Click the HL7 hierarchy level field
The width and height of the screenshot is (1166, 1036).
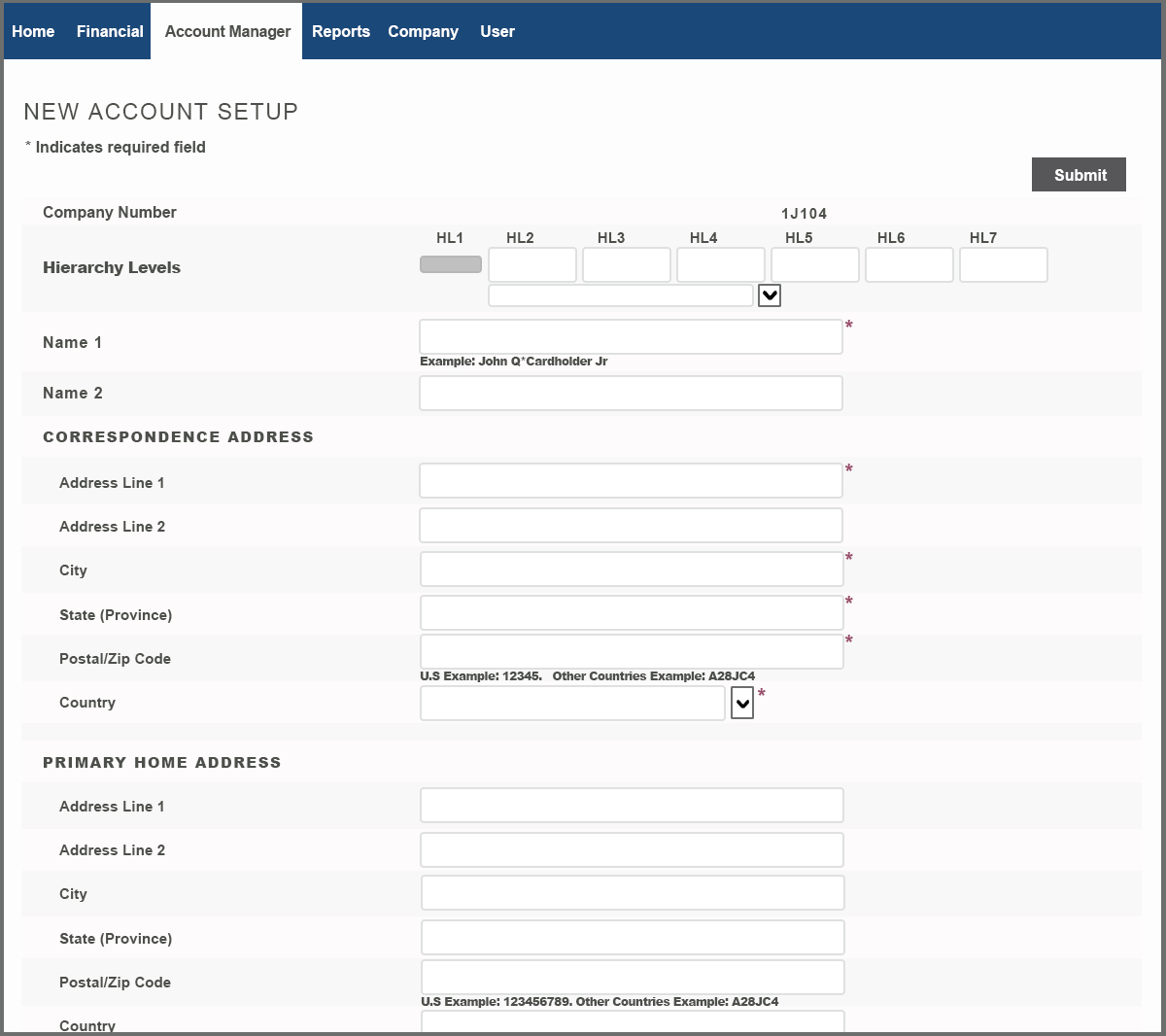[x=1003, y=265]
